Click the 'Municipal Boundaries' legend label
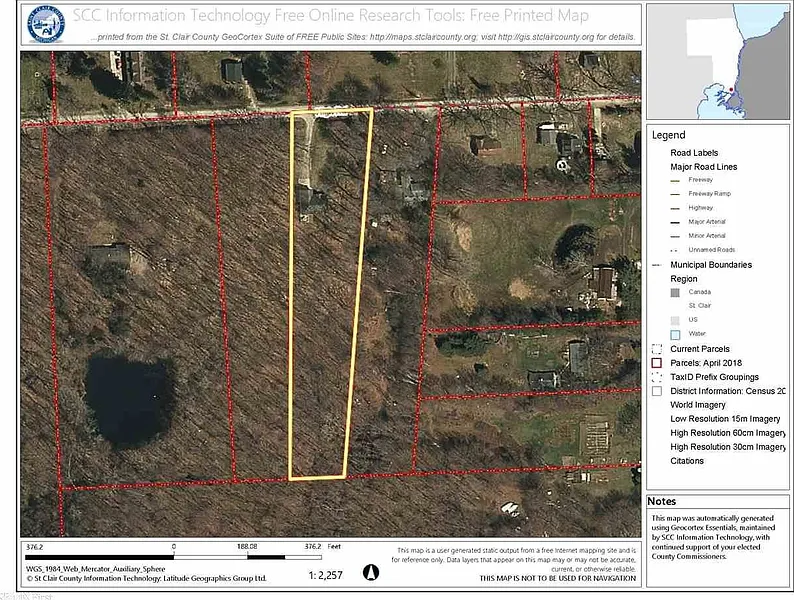The height and width of the screenshot is (600, 794). (711, 265)
